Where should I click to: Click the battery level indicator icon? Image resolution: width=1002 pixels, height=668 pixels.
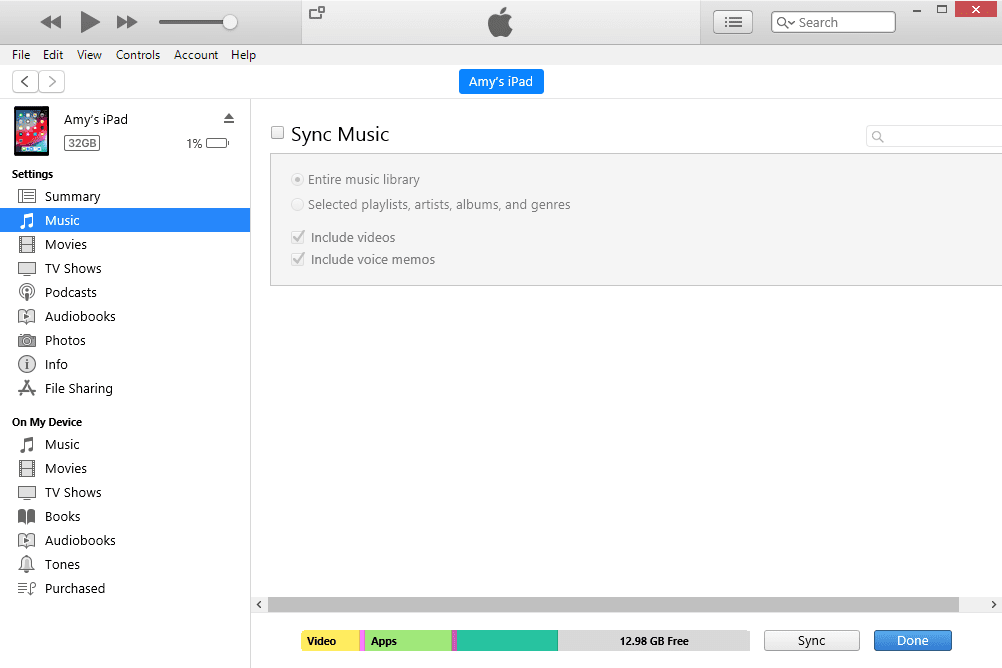coord(217,143)
